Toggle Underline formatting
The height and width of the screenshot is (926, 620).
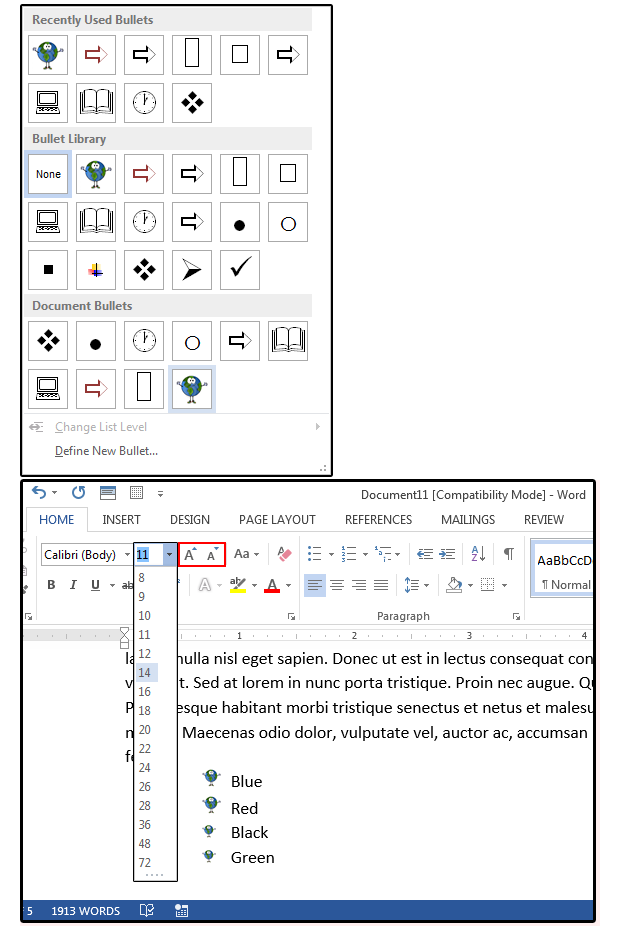click(x=95, y=585)
